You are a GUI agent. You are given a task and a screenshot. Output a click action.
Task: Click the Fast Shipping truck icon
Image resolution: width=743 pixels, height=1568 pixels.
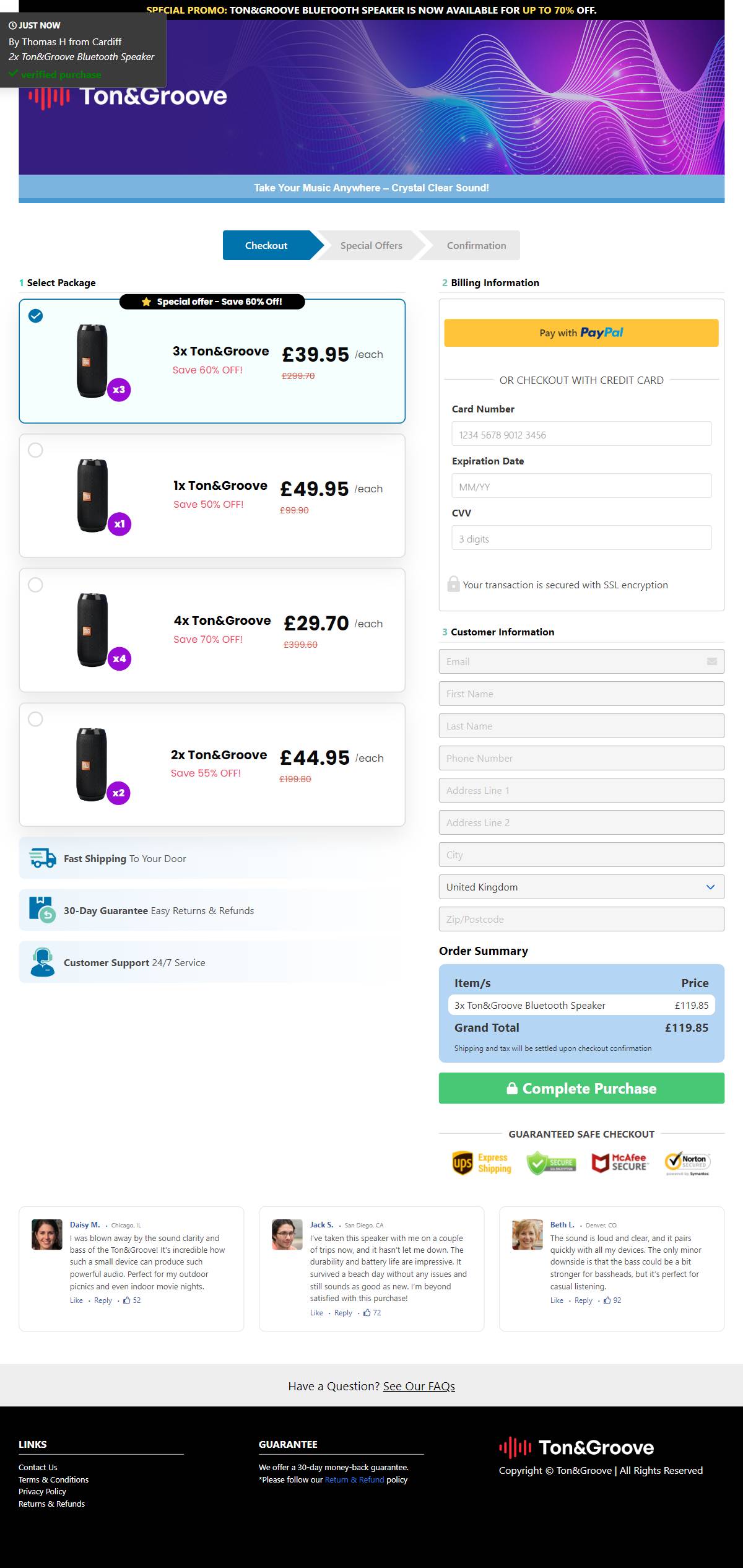coord(42,858)
